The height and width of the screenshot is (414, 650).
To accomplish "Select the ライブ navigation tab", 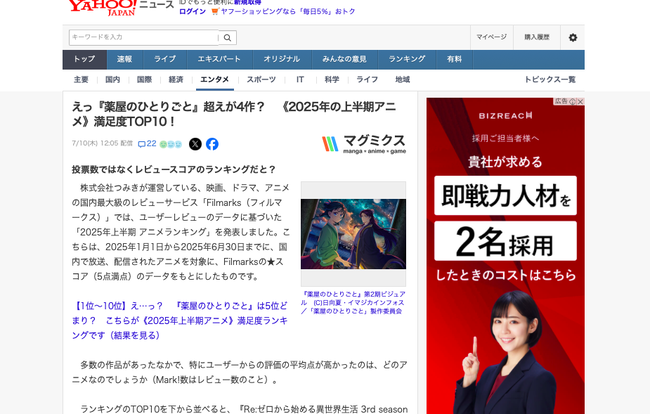I will (x=165, y=59).
